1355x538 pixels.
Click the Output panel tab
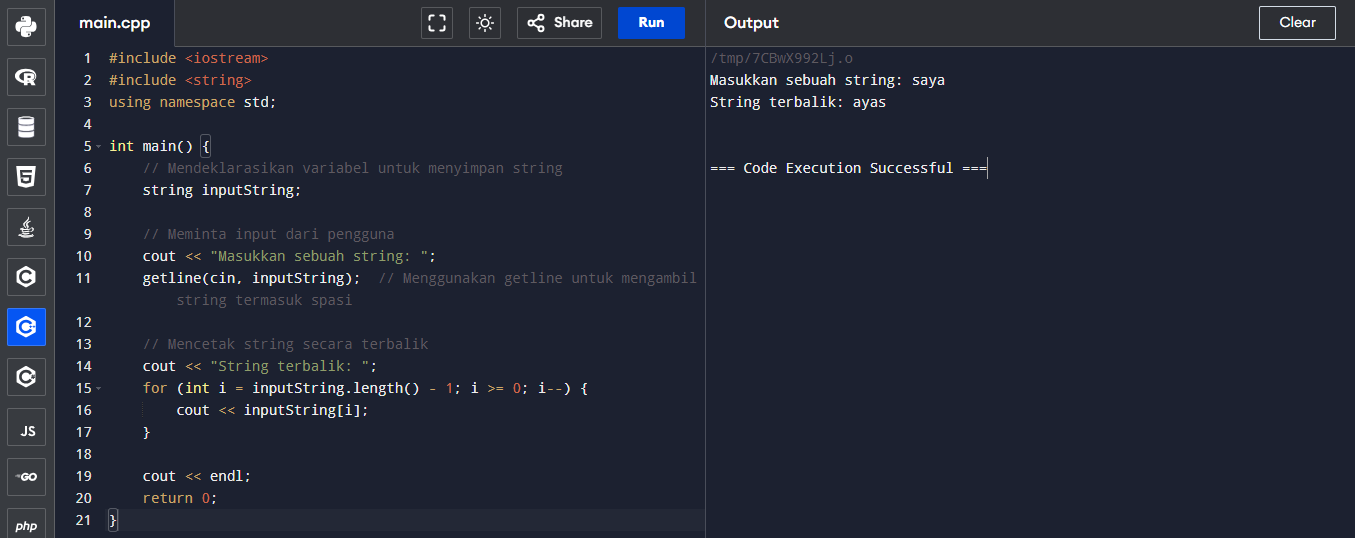751,23
